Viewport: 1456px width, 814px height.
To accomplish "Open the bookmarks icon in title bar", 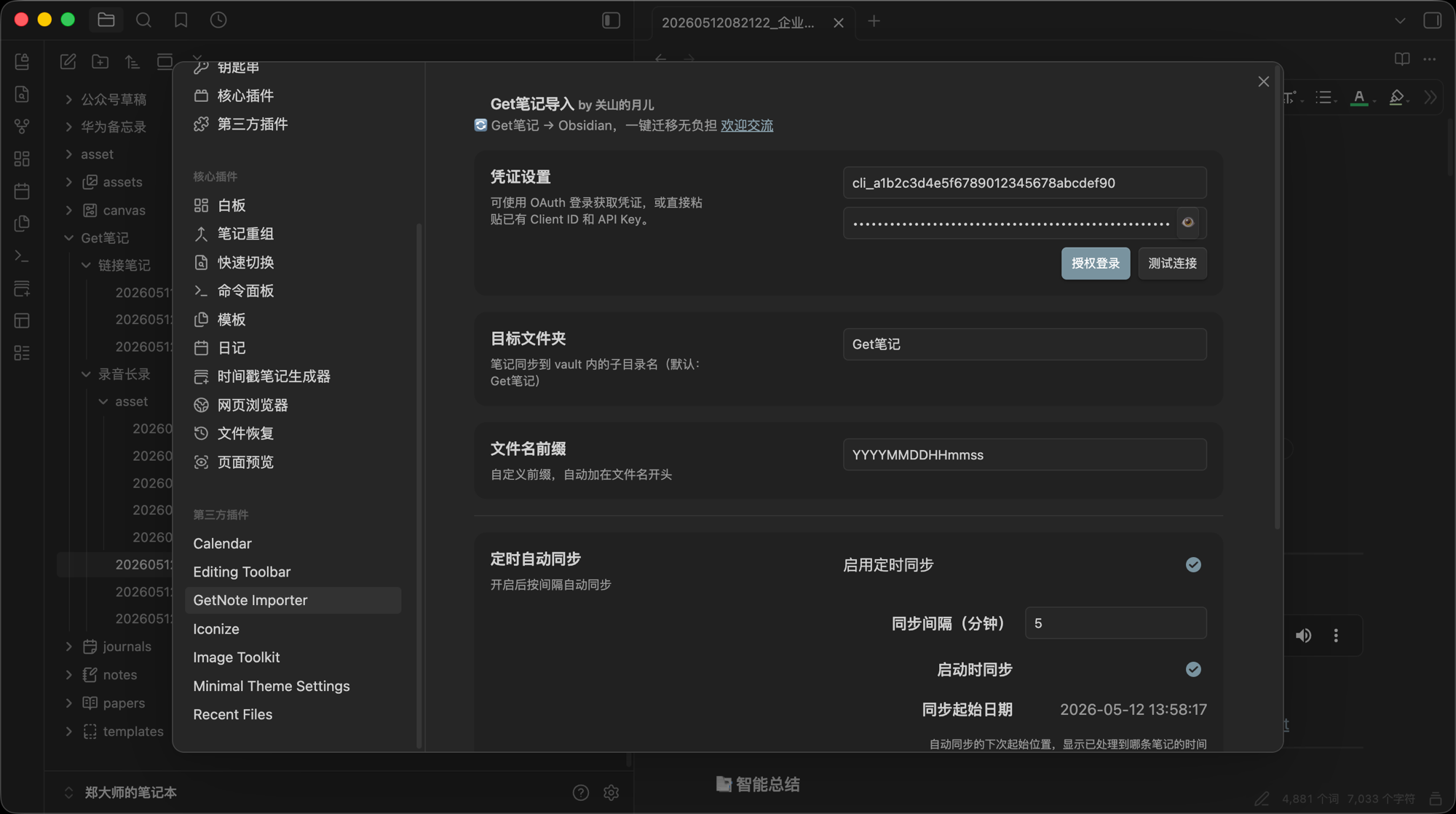I will tap(181, 20).
